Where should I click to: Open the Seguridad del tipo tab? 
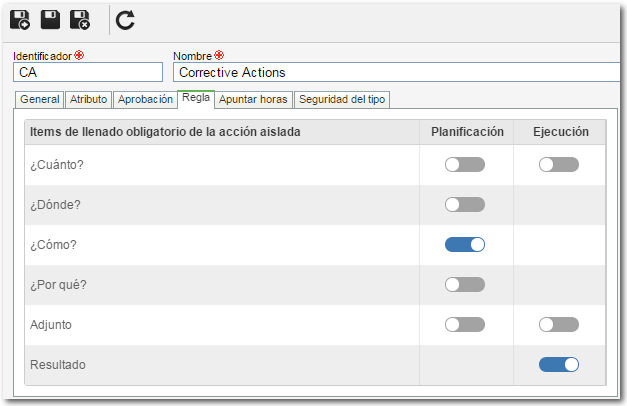(342, 99)
